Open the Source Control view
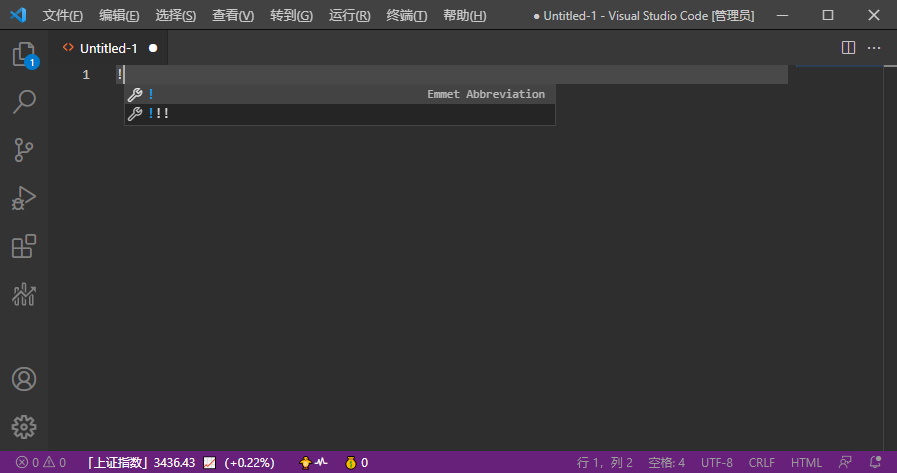897x473 pixels. point(24,150)
